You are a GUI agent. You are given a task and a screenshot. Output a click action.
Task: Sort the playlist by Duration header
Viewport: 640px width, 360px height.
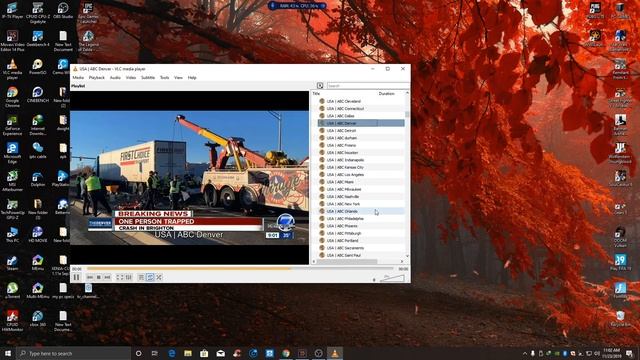pos(387,93)
